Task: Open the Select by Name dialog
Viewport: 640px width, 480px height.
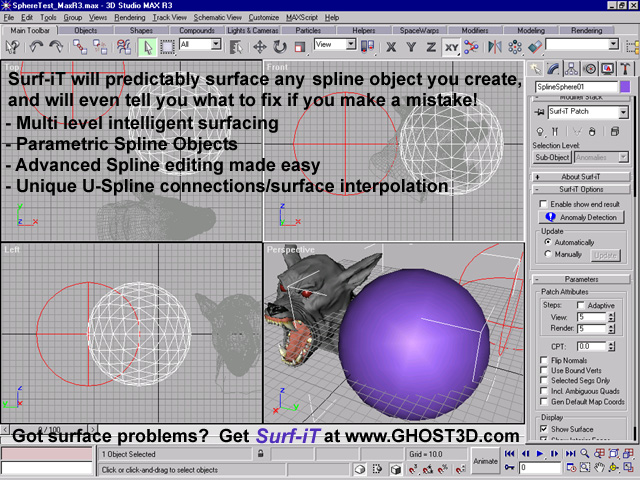Action: (236, 47)
